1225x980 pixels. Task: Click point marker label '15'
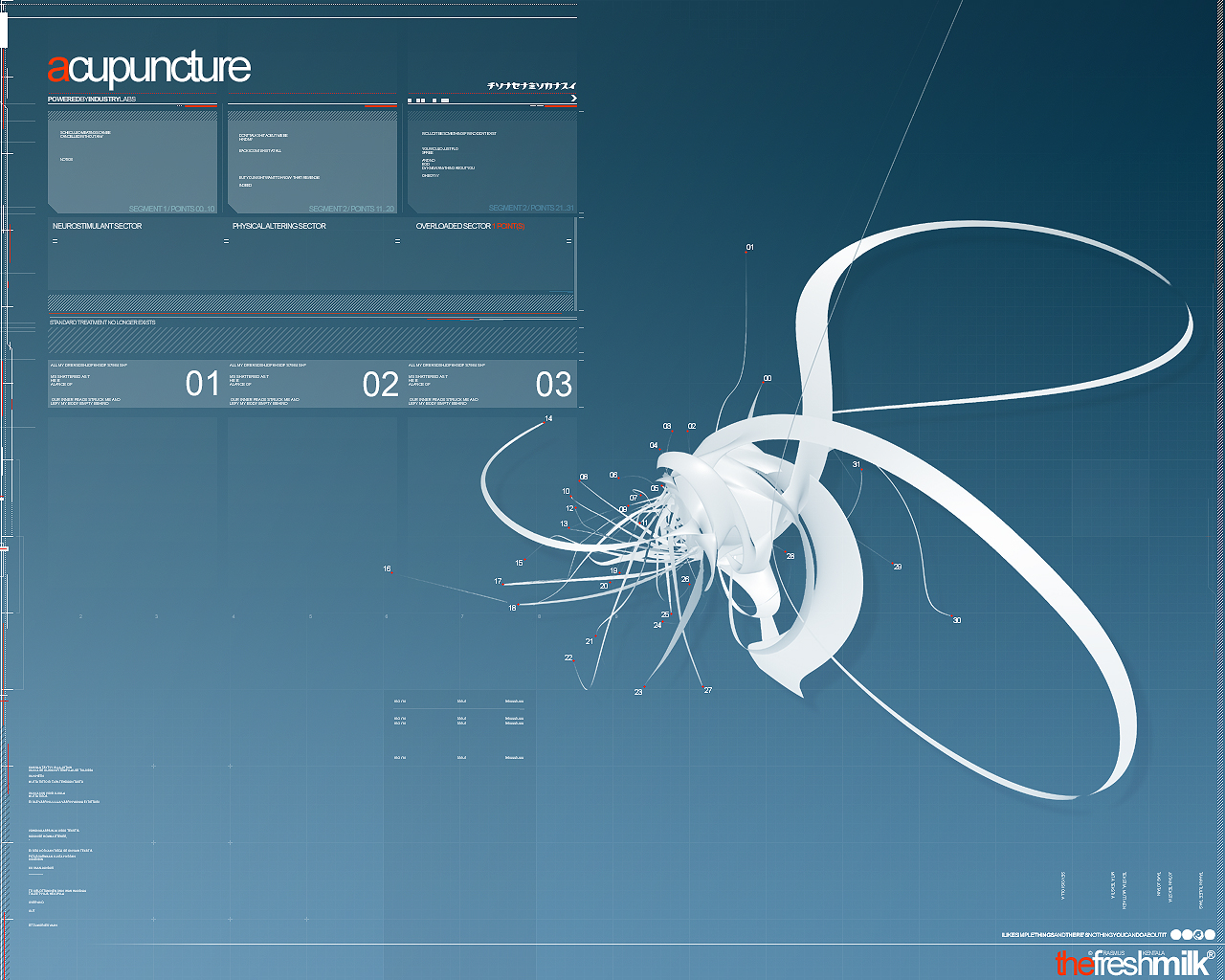point(519,564)
